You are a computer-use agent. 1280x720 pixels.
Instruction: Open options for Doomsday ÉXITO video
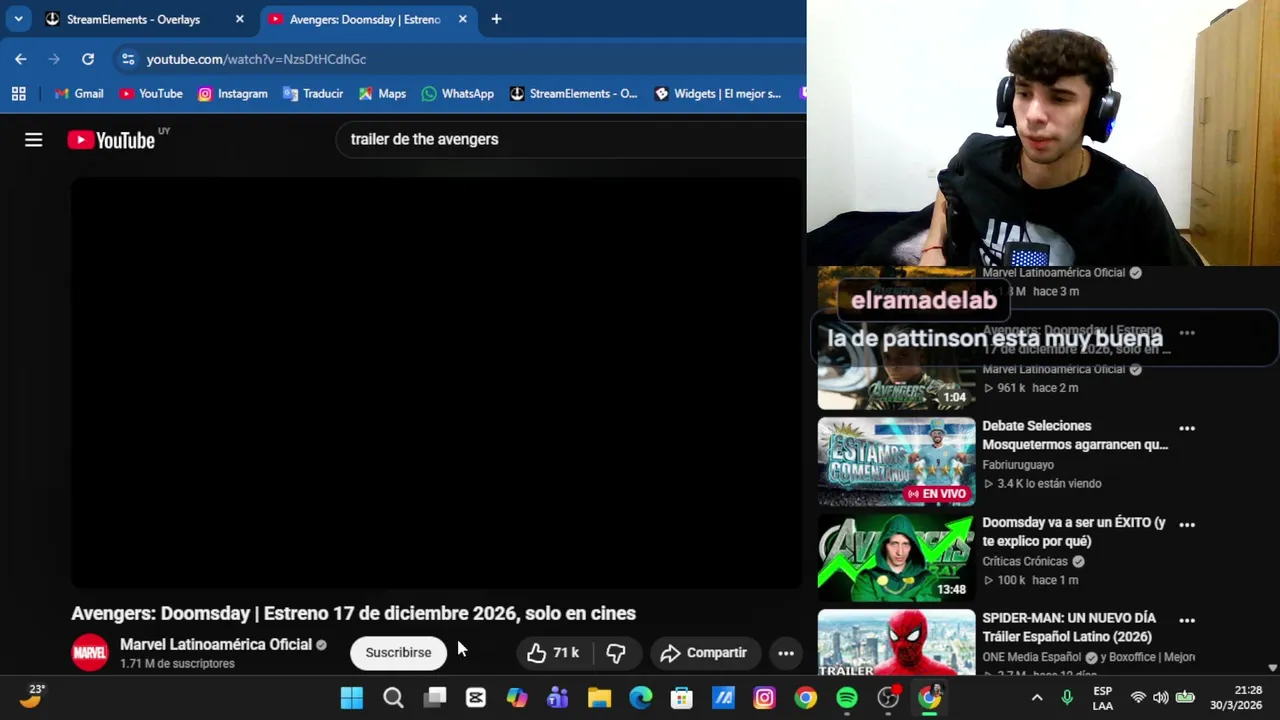[x=1187, y=524]
